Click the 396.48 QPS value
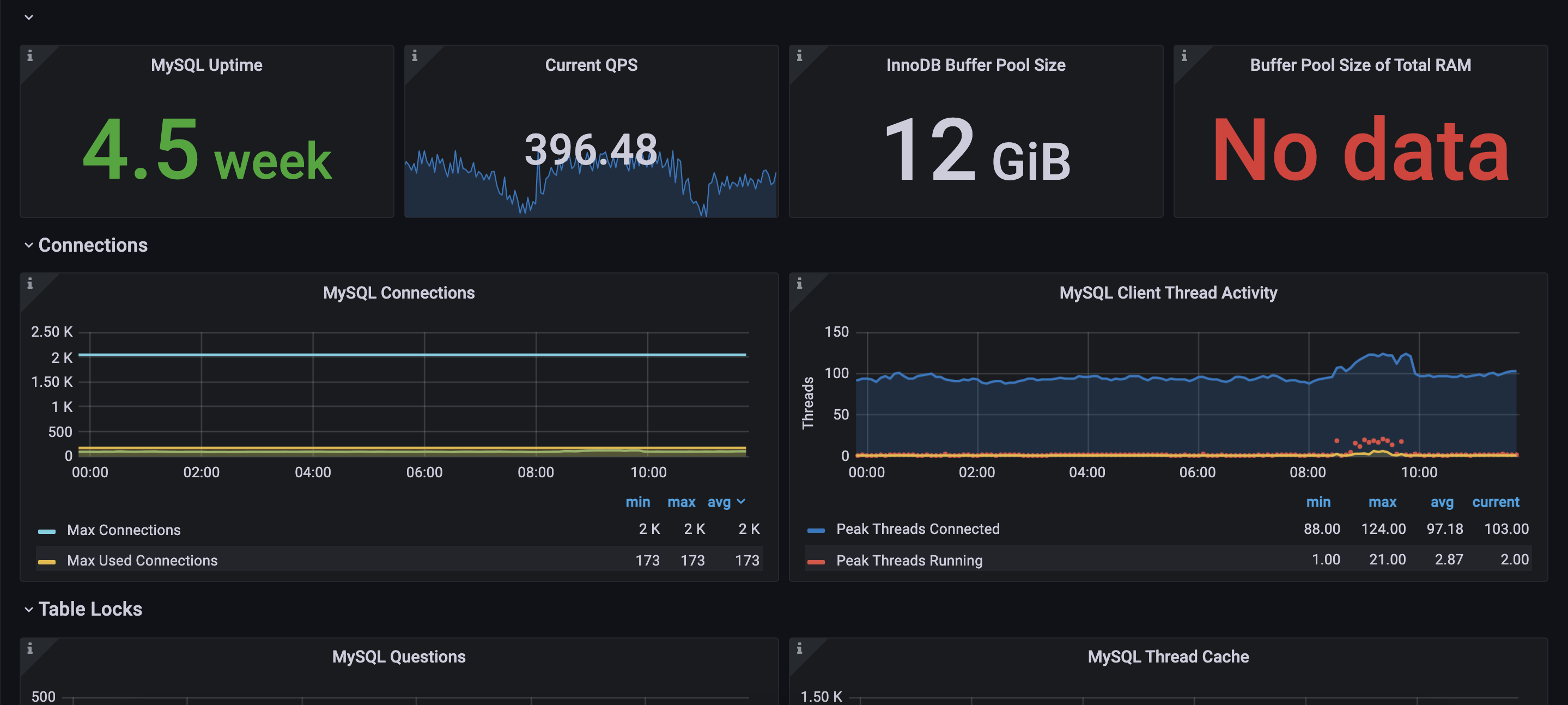 coord(591,150)
